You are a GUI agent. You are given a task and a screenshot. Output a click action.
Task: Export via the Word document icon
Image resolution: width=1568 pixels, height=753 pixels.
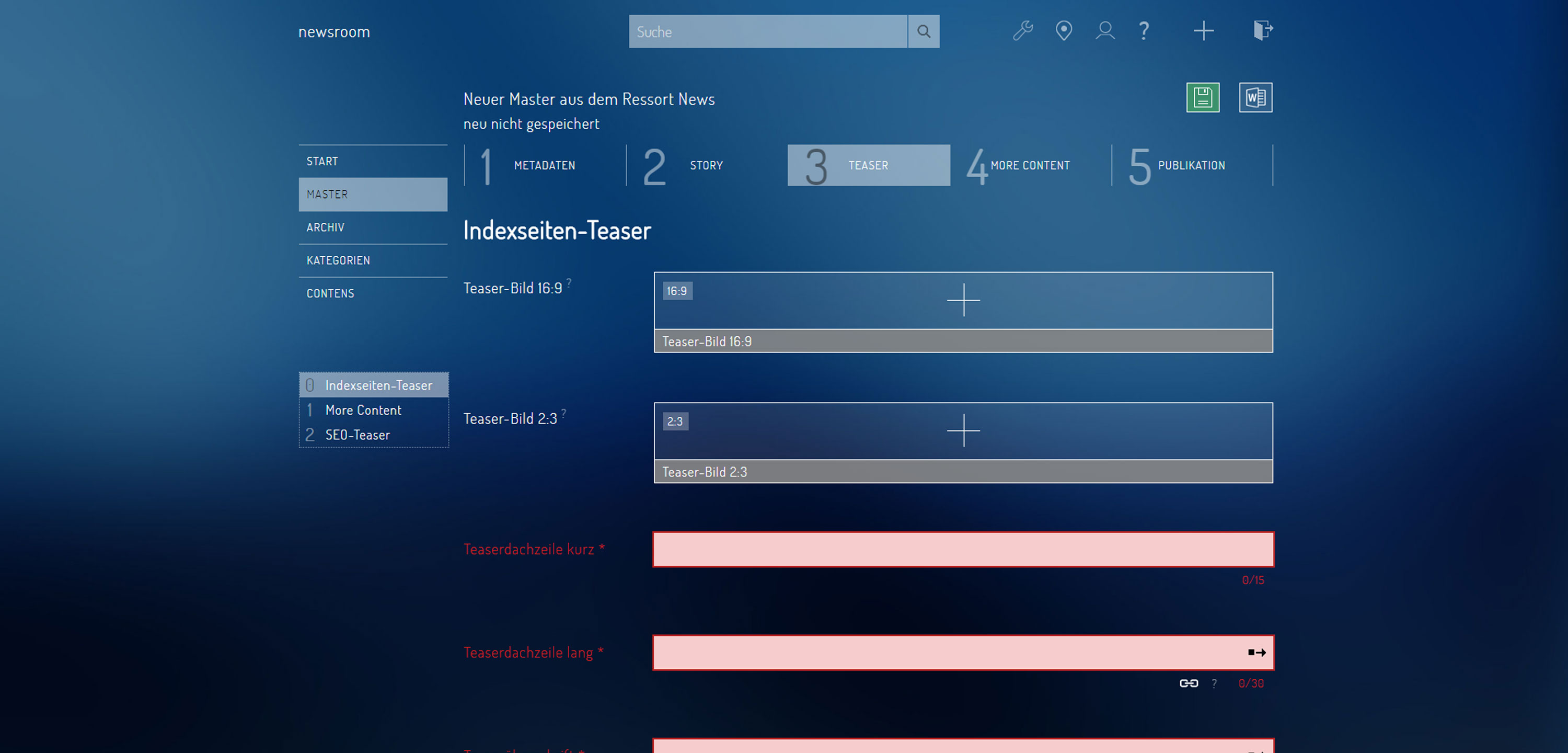(x=1255, y=97)
